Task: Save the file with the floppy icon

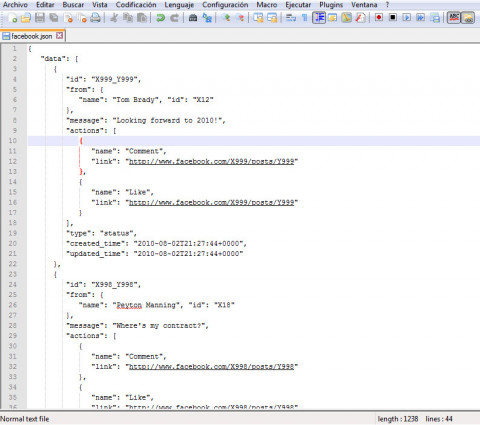Action: click(40, 18)
